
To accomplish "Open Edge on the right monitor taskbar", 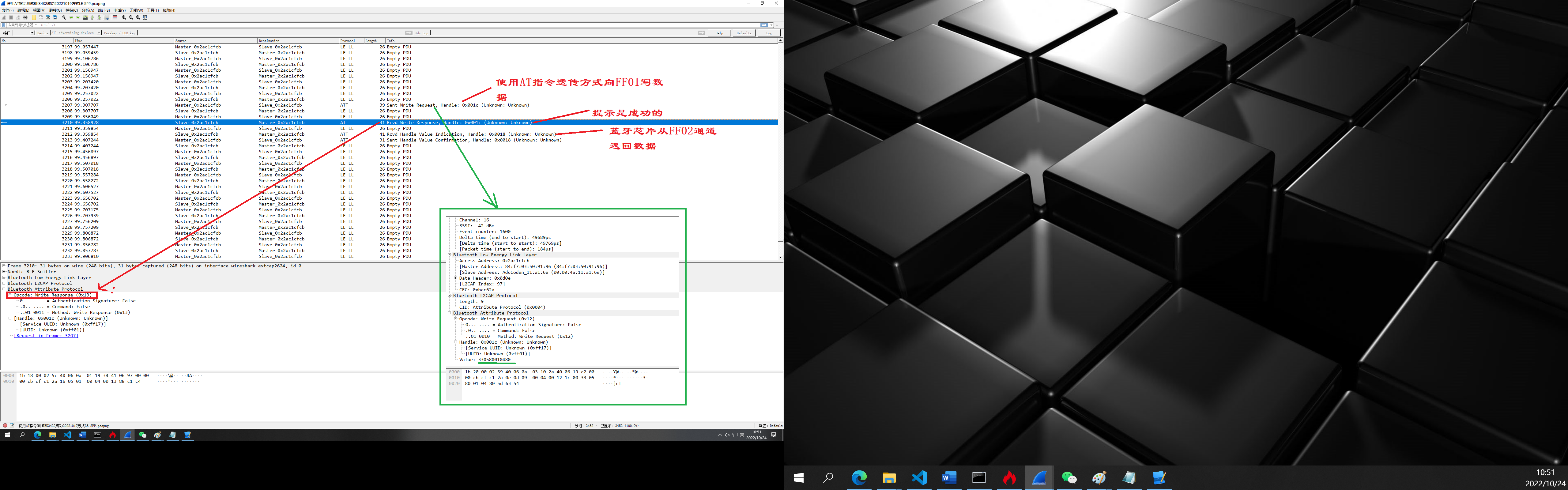I will coord(858,478).
